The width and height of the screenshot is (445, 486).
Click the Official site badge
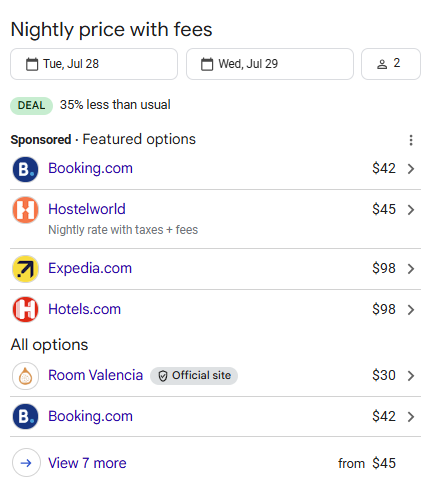click(x=194, y=376)
